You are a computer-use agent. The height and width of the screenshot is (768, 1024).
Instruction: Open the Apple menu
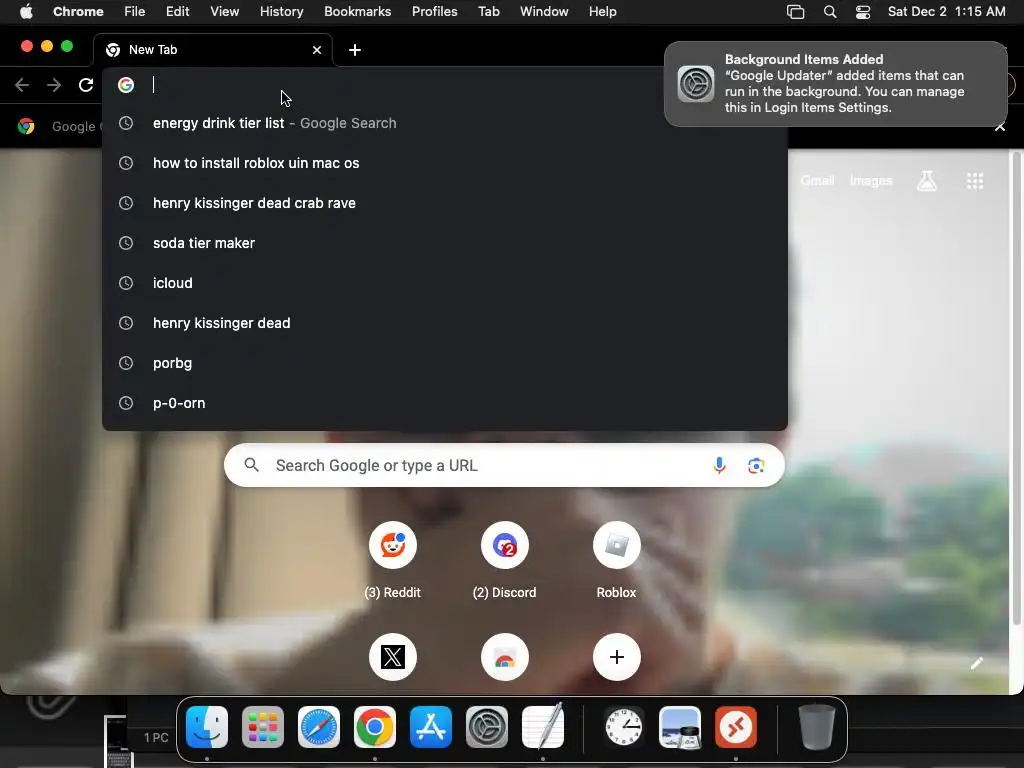pos(26,12)
